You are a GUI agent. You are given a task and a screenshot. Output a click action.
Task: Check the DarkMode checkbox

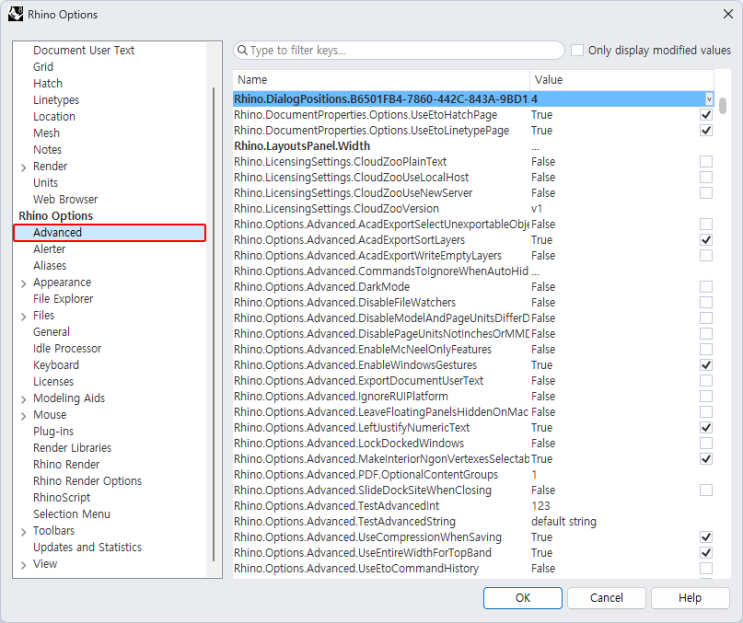point(706,287)
